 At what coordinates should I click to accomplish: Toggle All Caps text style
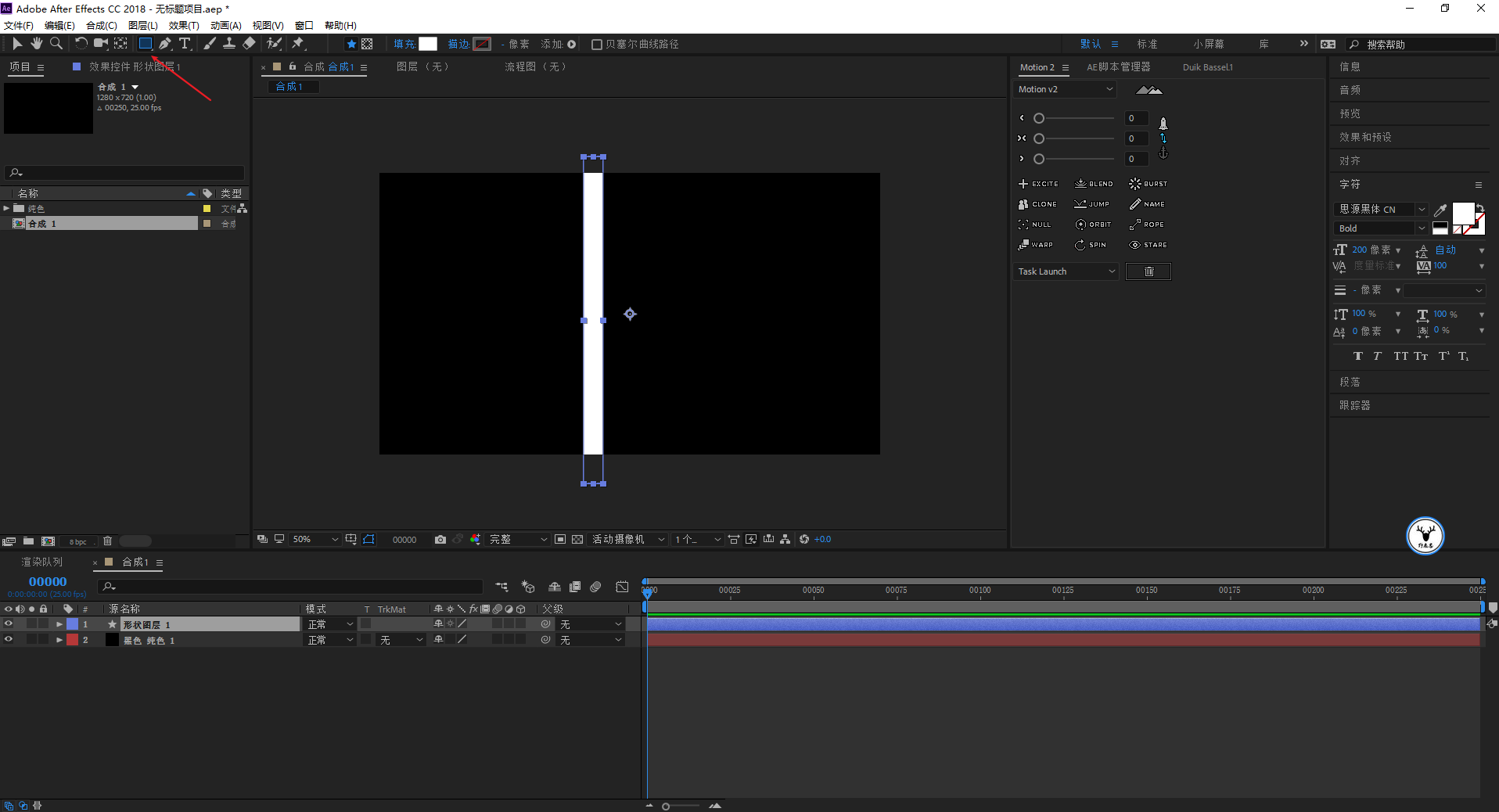(x=1400, y=357)
